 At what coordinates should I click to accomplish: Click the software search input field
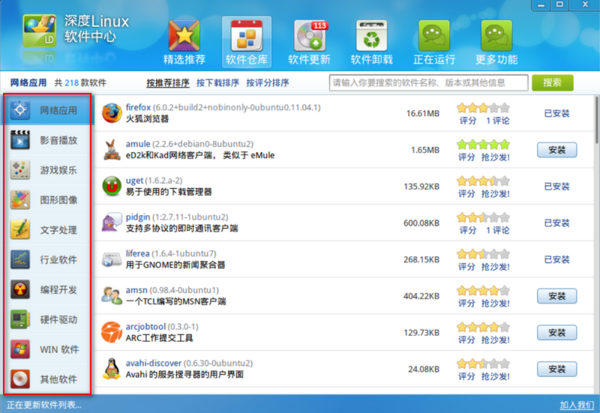429,83
